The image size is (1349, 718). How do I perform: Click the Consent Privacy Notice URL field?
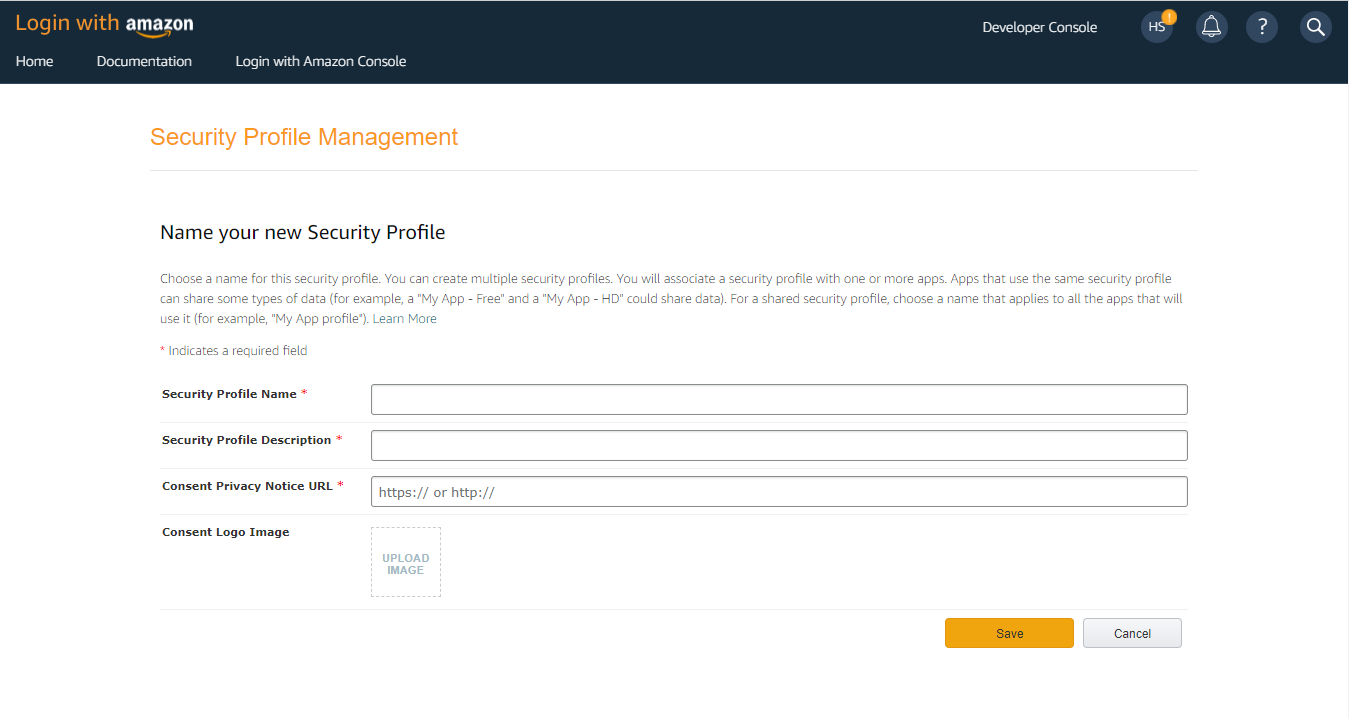[778, 491]
